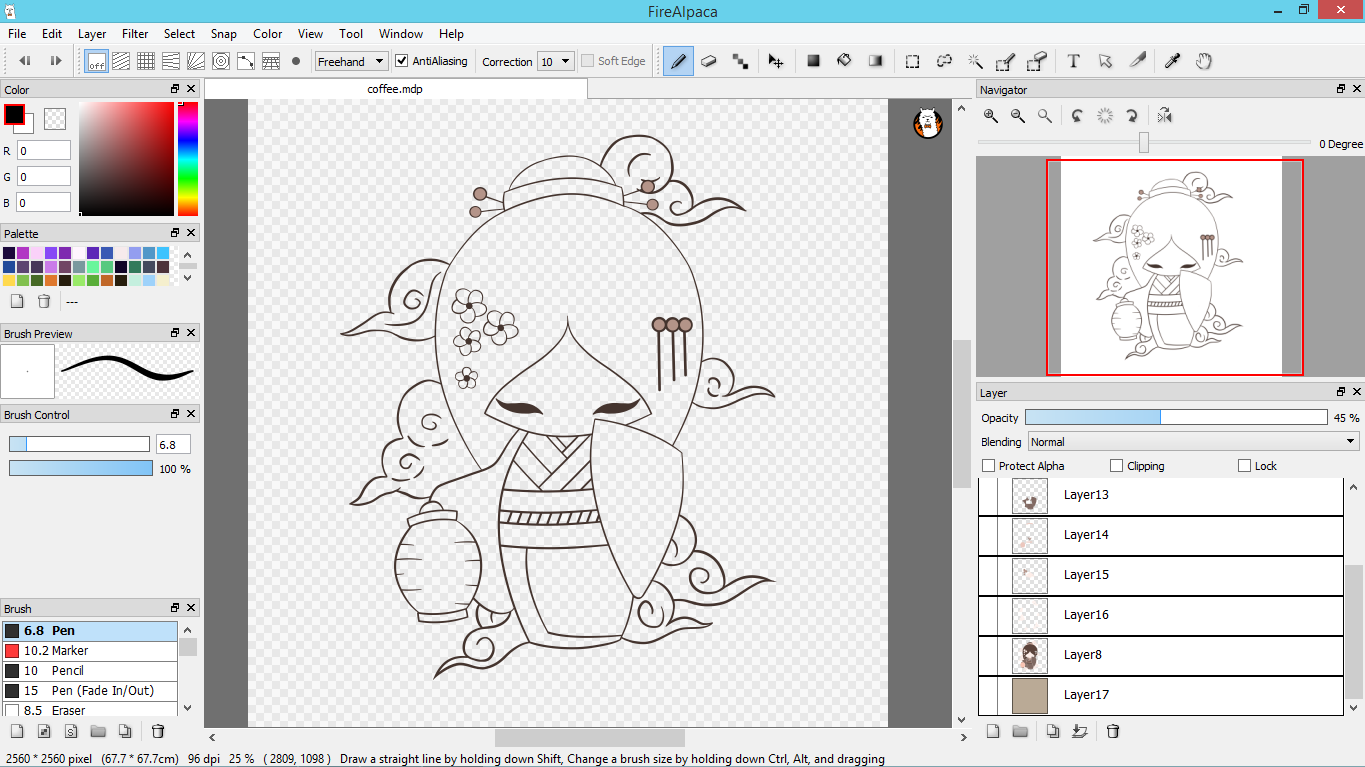Open the Blending mode dropdown
Viewport: 1365px width, 767px height.
point(1194,441)
